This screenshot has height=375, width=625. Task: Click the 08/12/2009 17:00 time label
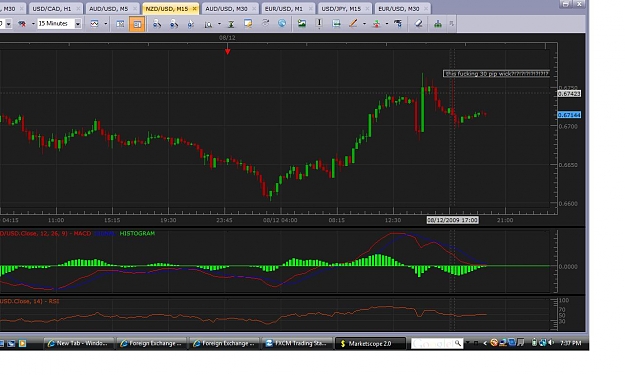point(452,220)
